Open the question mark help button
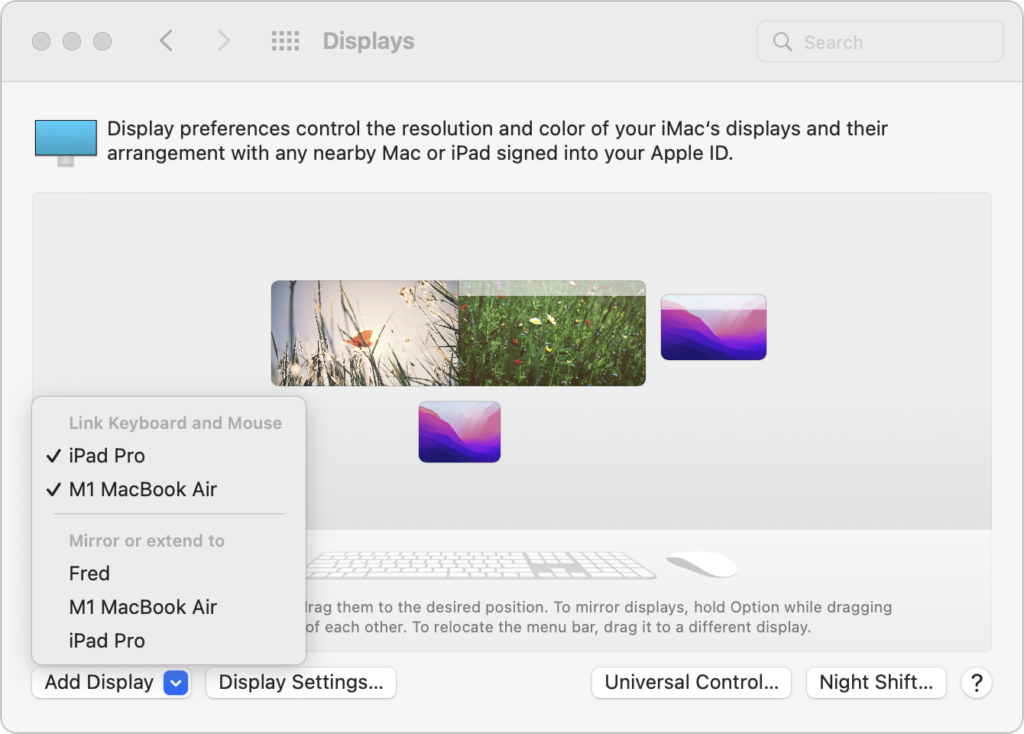Image resolution: width=1024 pixels, height=734 pixels. 976,682
